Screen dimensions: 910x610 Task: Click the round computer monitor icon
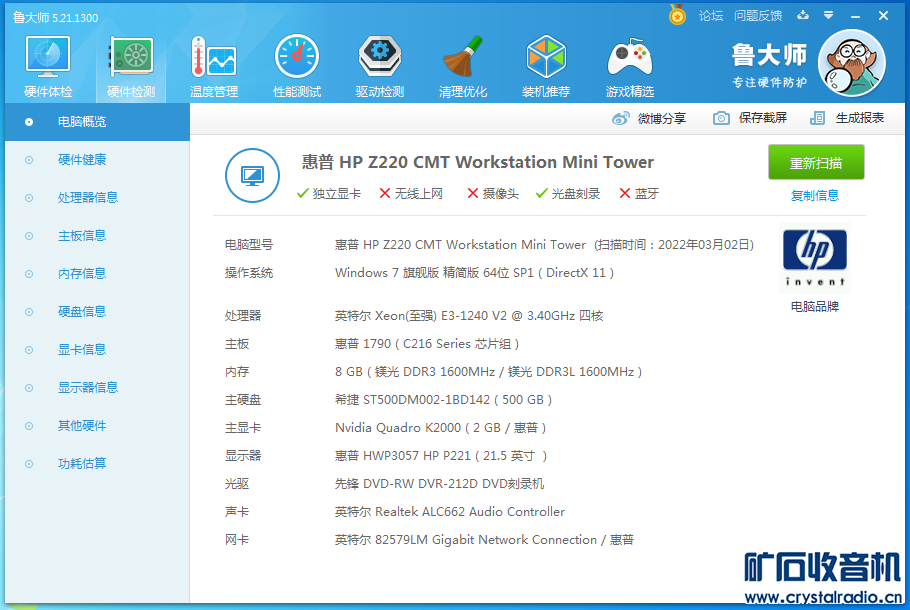click(252, 175)
